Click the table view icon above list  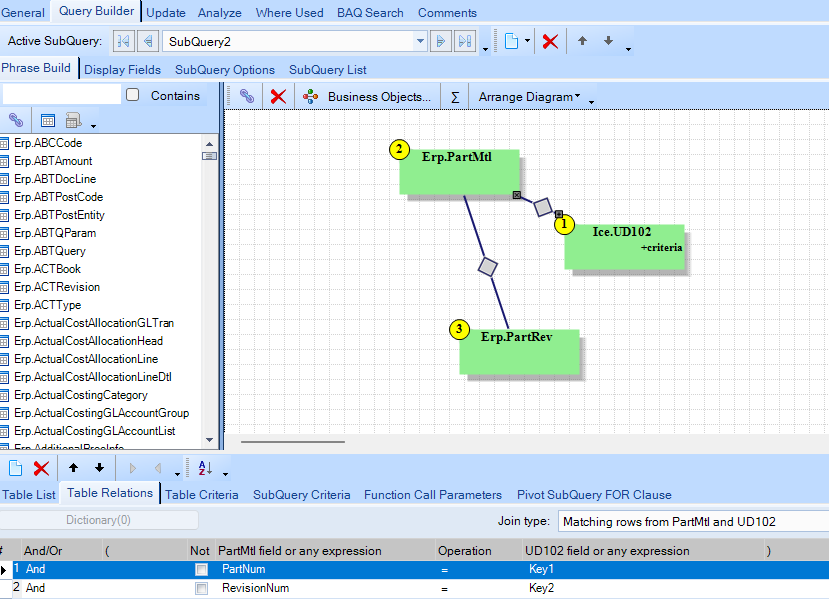(48, 121)
